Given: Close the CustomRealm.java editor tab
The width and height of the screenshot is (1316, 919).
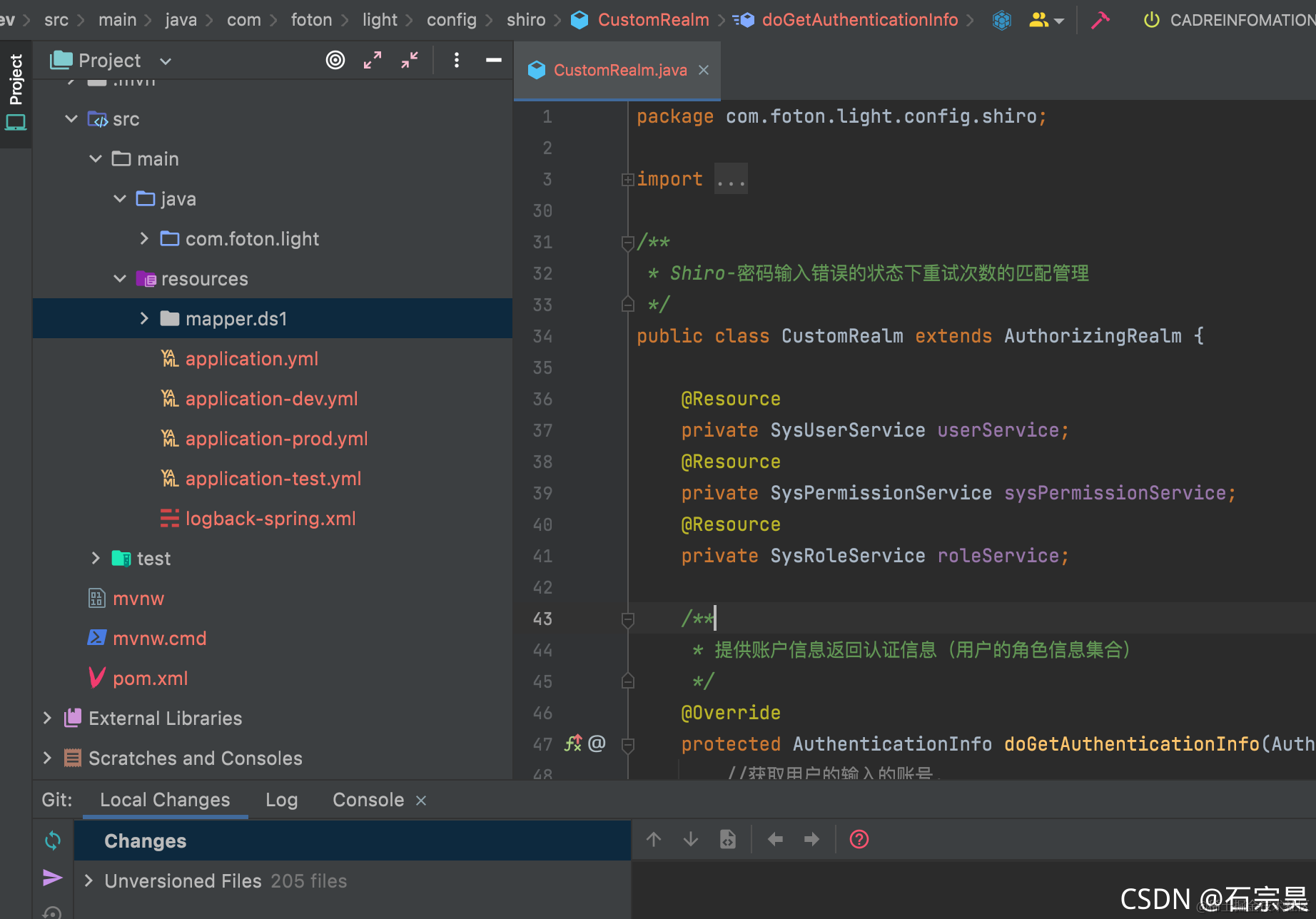Looking at the screenshot, I should [x=704, y=70].
